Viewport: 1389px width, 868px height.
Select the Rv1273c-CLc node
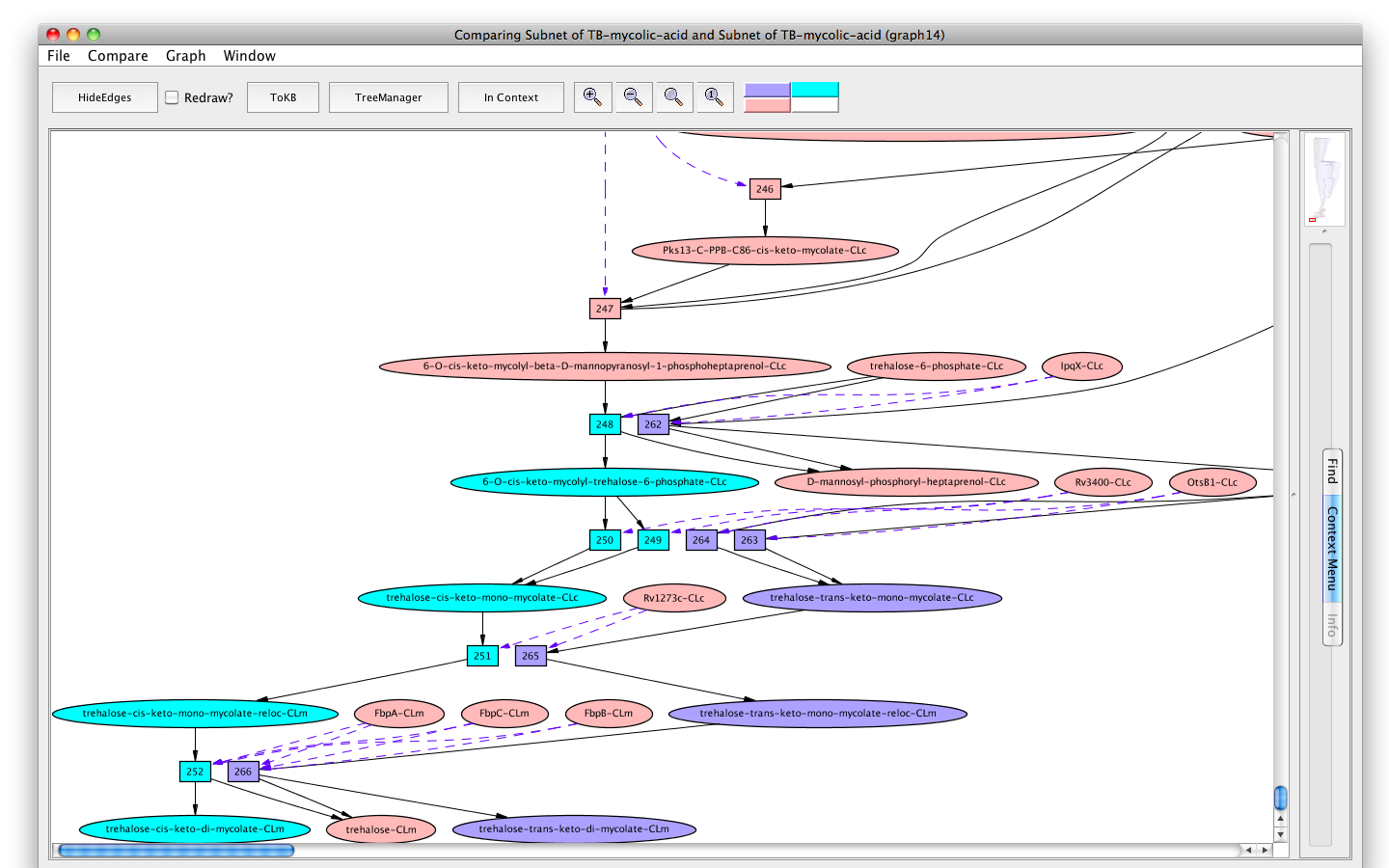(x=674, y=598)
